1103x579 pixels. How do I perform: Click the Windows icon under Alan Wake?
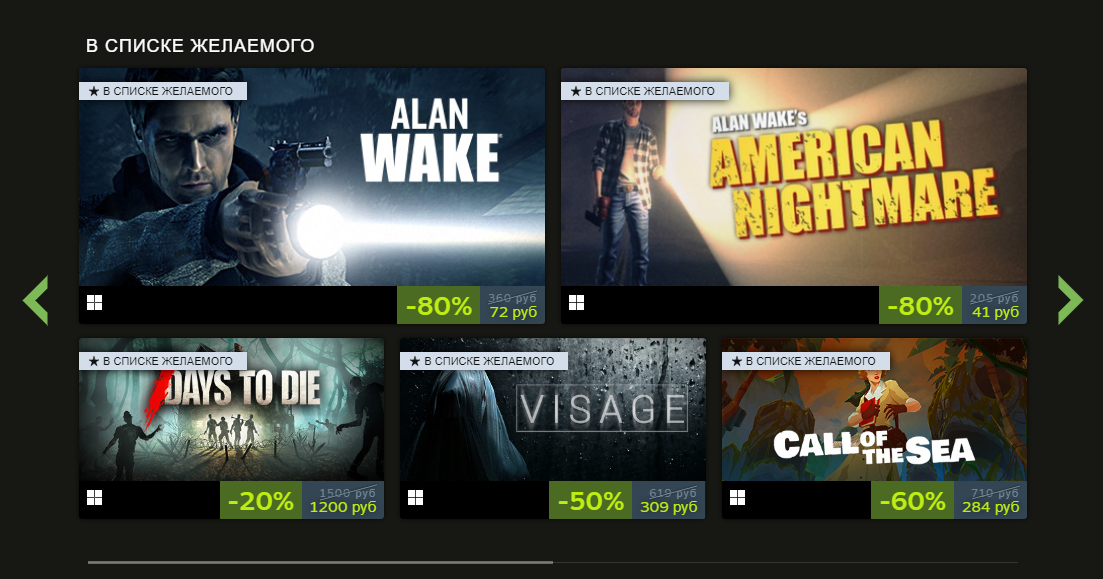(94, 303)
